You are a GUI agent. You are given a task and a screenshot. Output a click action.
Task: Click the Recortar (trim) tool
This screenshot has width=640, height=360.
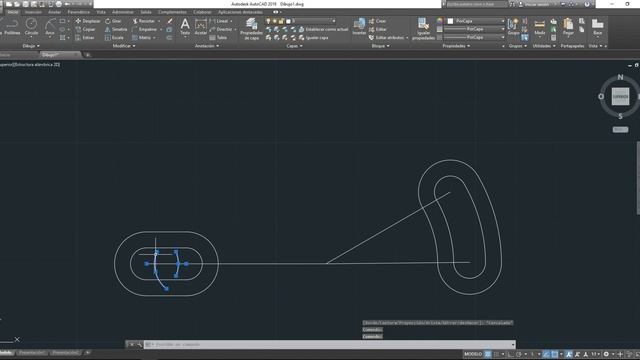(144, 21)
